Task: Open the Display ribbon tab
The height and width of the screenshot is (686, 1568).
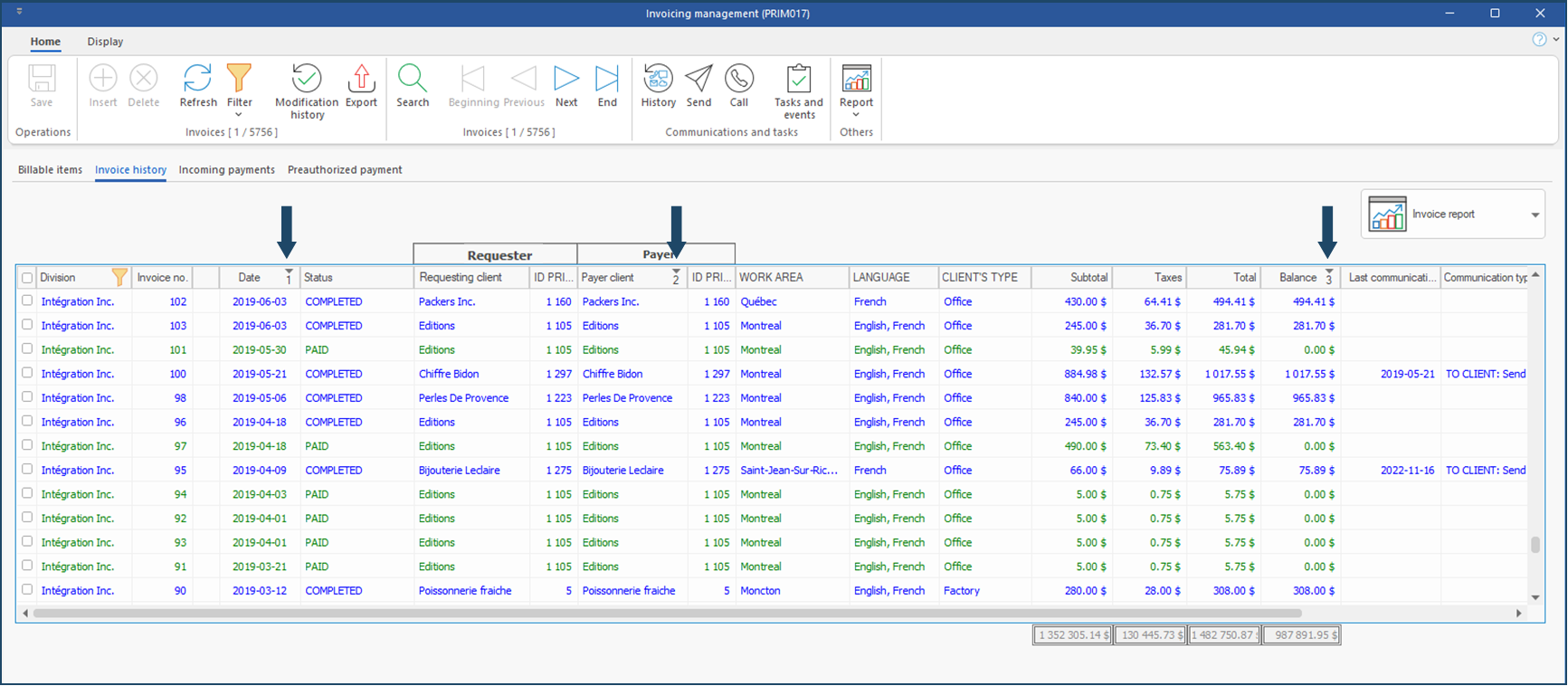Action: coord(105,42)
